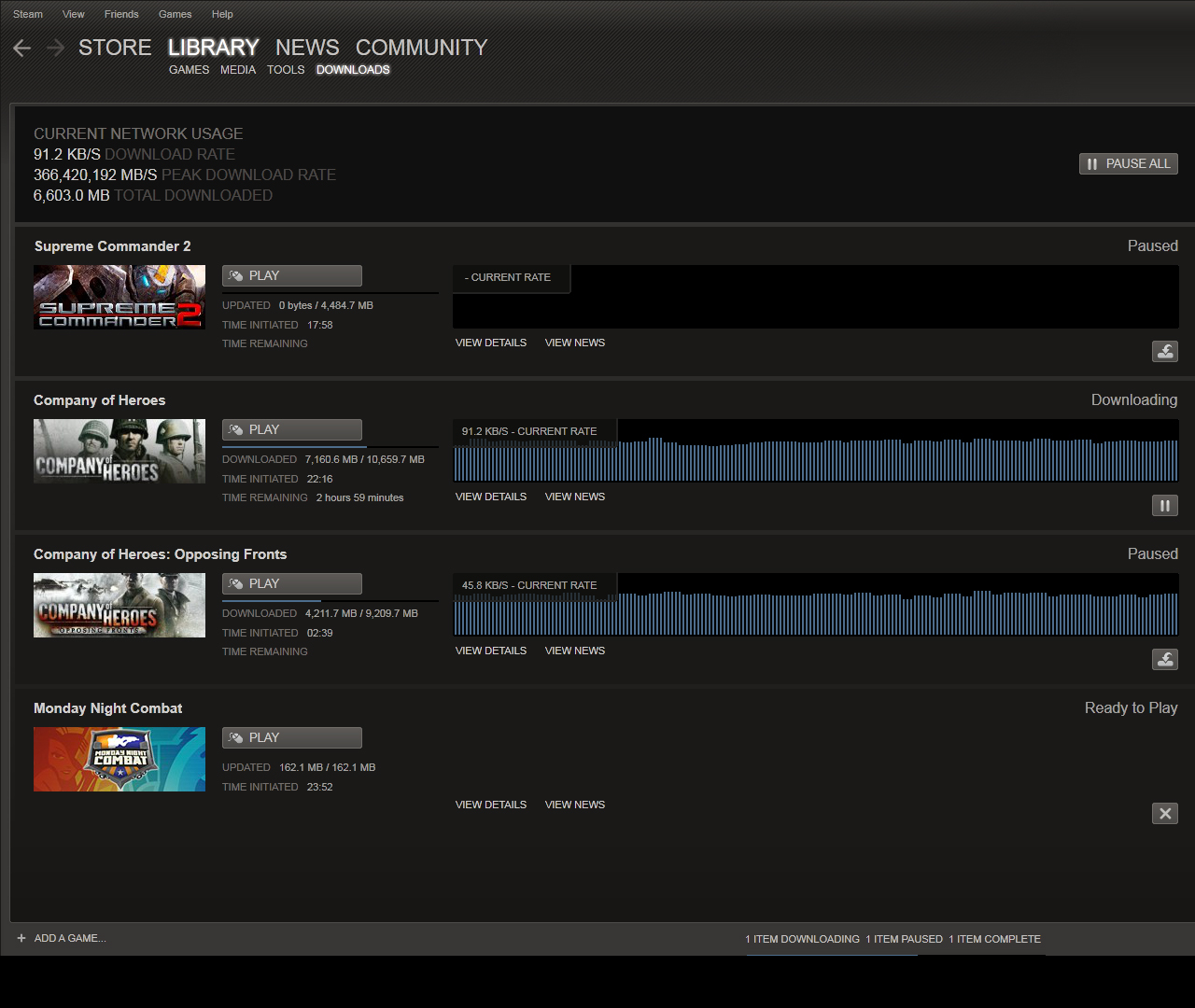
Task: View details for Company of Heroes
Action: point(491,497)
